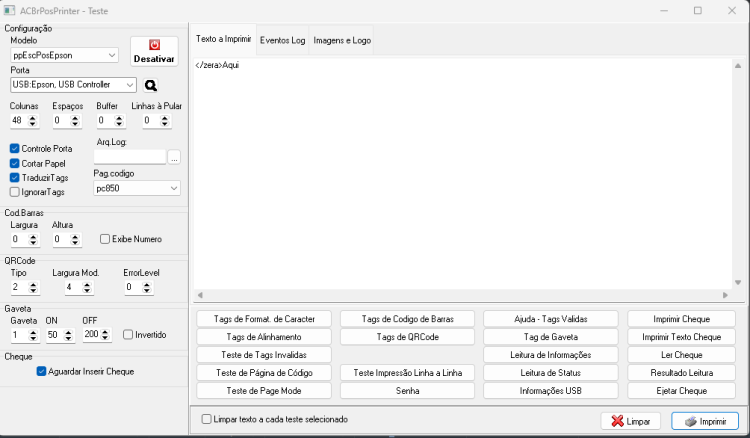Uncheck the Cortar Papel checkbox
Image resolution: width=750 pixels, height=438 pixels.
point(15,164)
